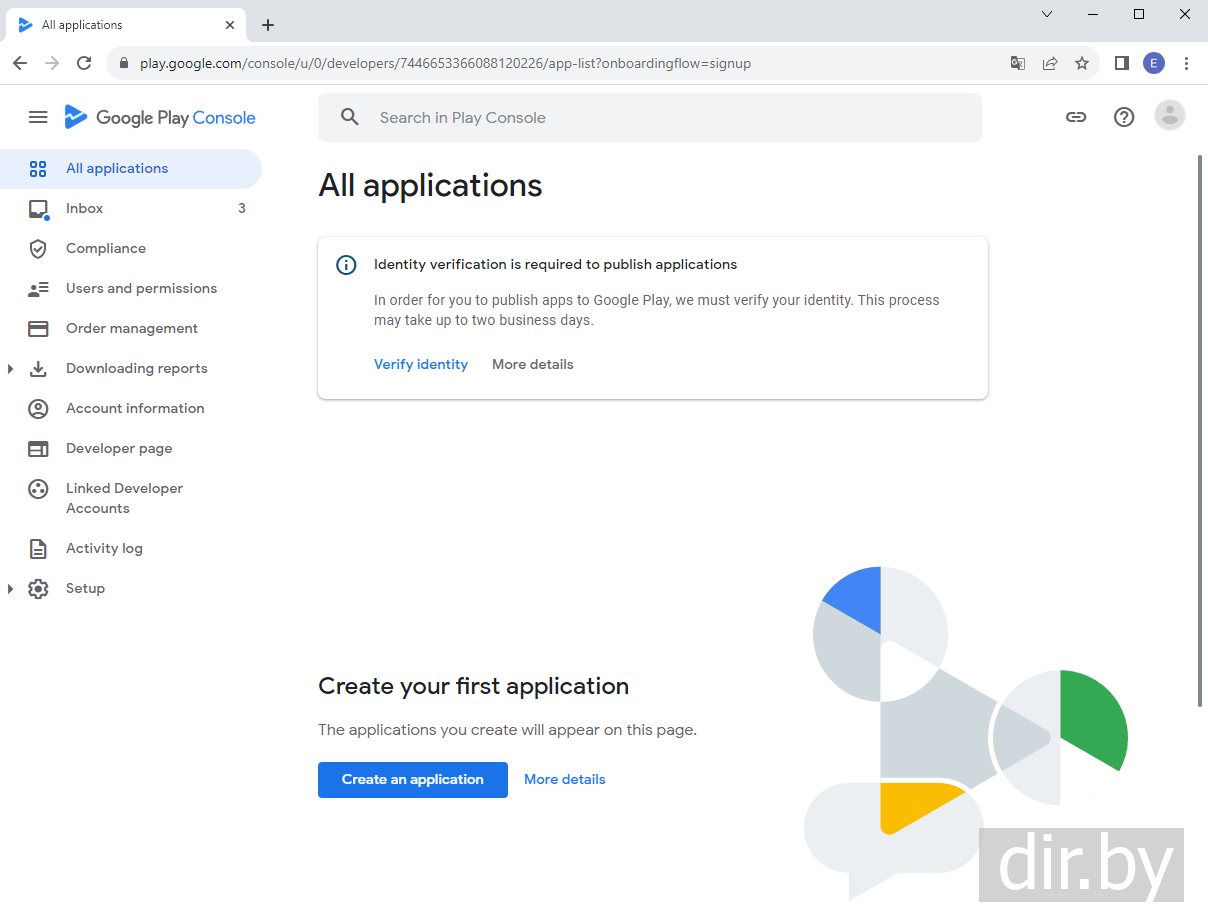Click the Order management card icon
Screen dimensions: 1208x920
point(38,328)
